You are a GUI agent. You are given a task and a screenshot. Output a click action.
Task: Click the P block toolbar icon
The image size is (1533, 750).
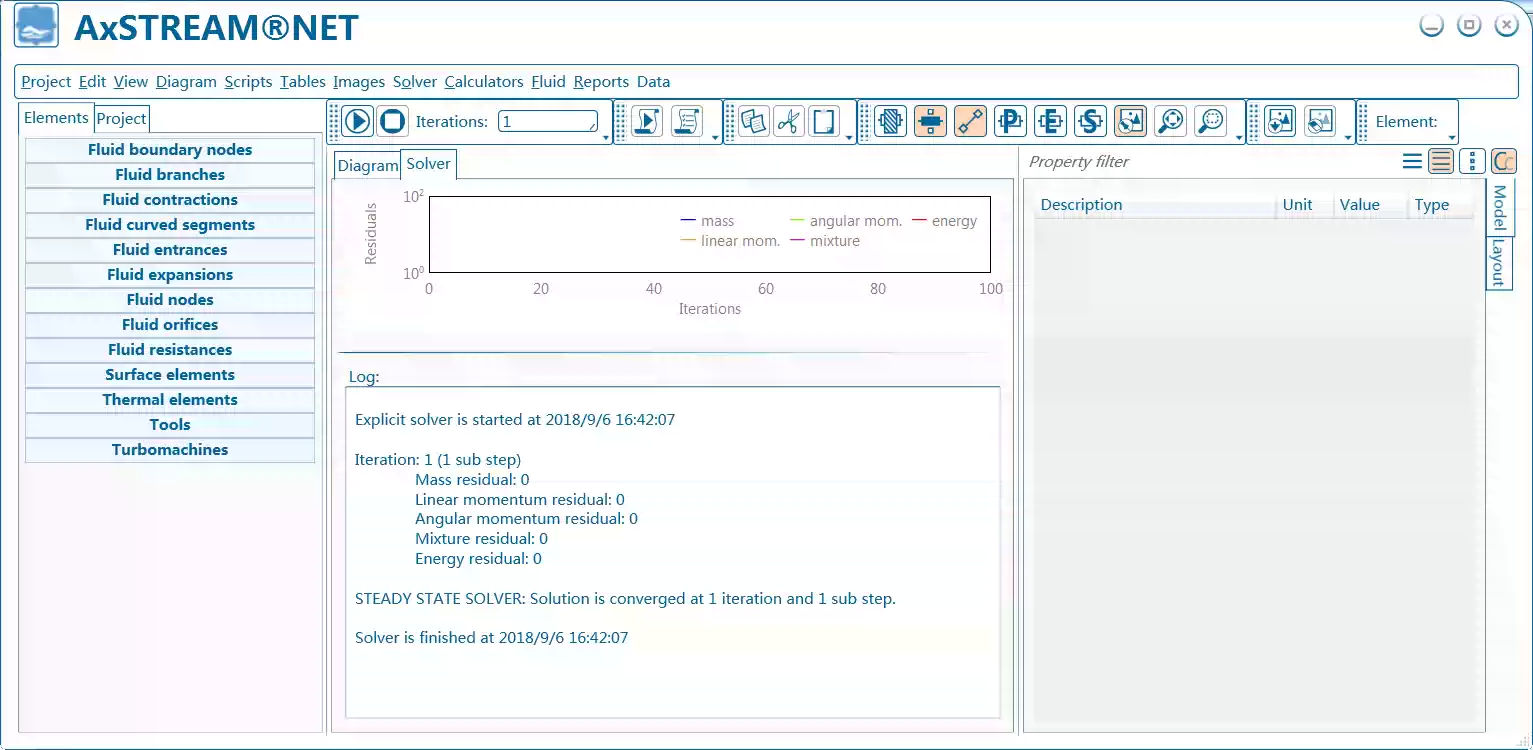coord(1011,122)
